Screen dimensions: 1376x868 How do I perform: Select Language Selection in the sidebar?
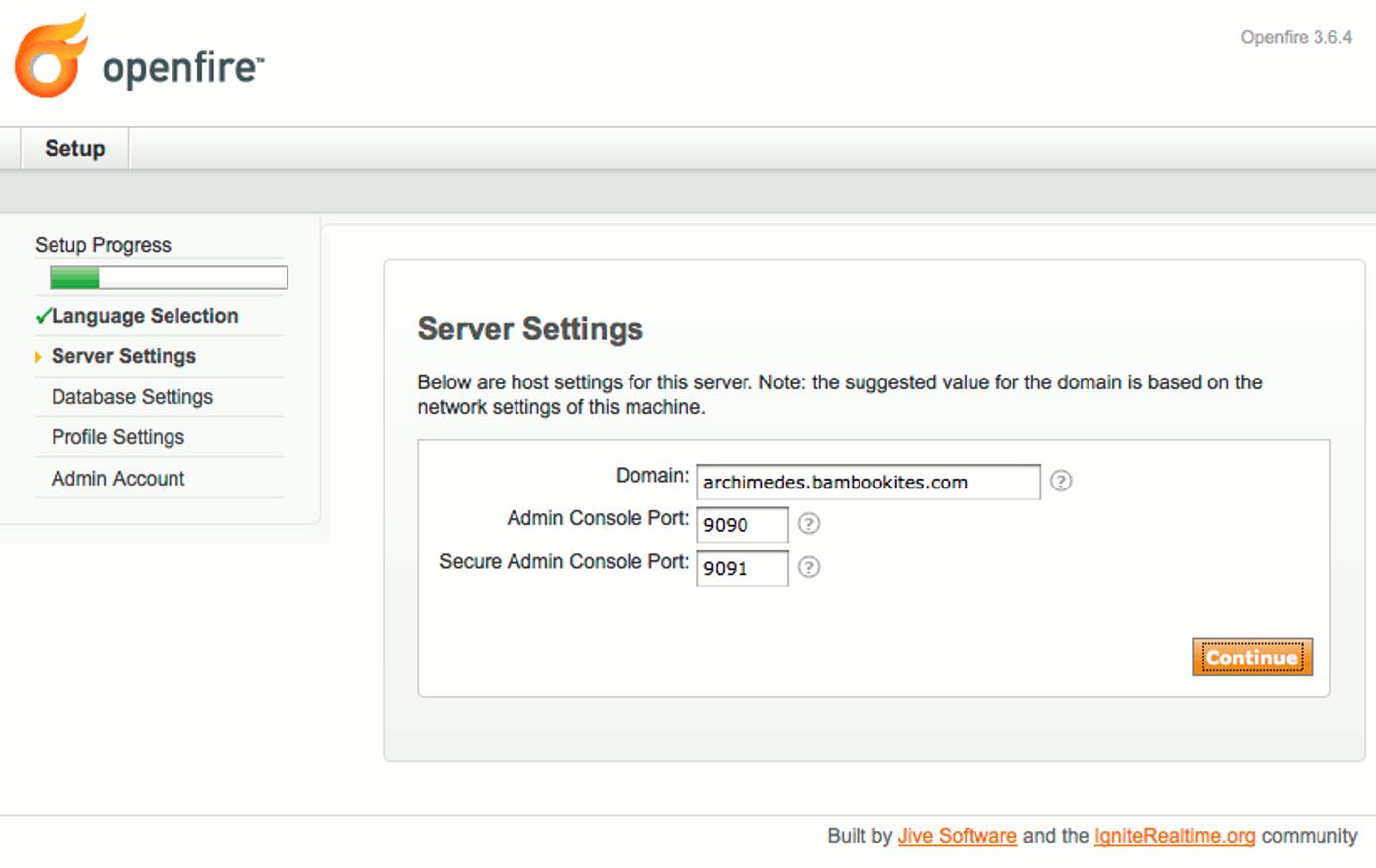pos(145,315)
